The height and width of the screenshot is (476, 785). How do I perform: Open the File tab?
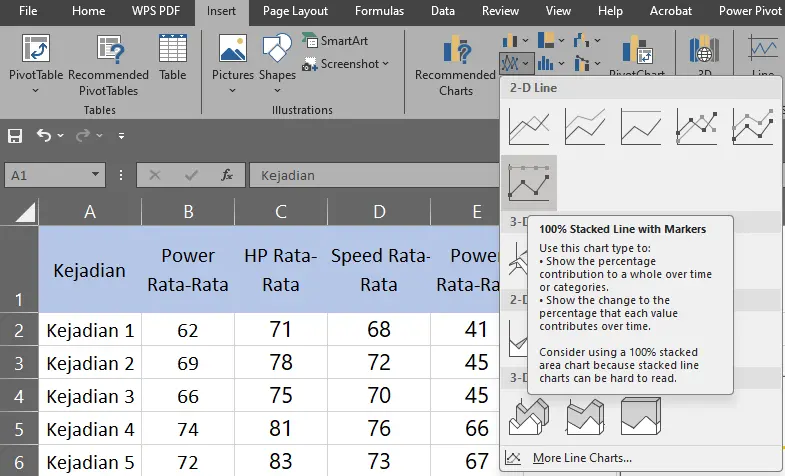pos(28,11)
